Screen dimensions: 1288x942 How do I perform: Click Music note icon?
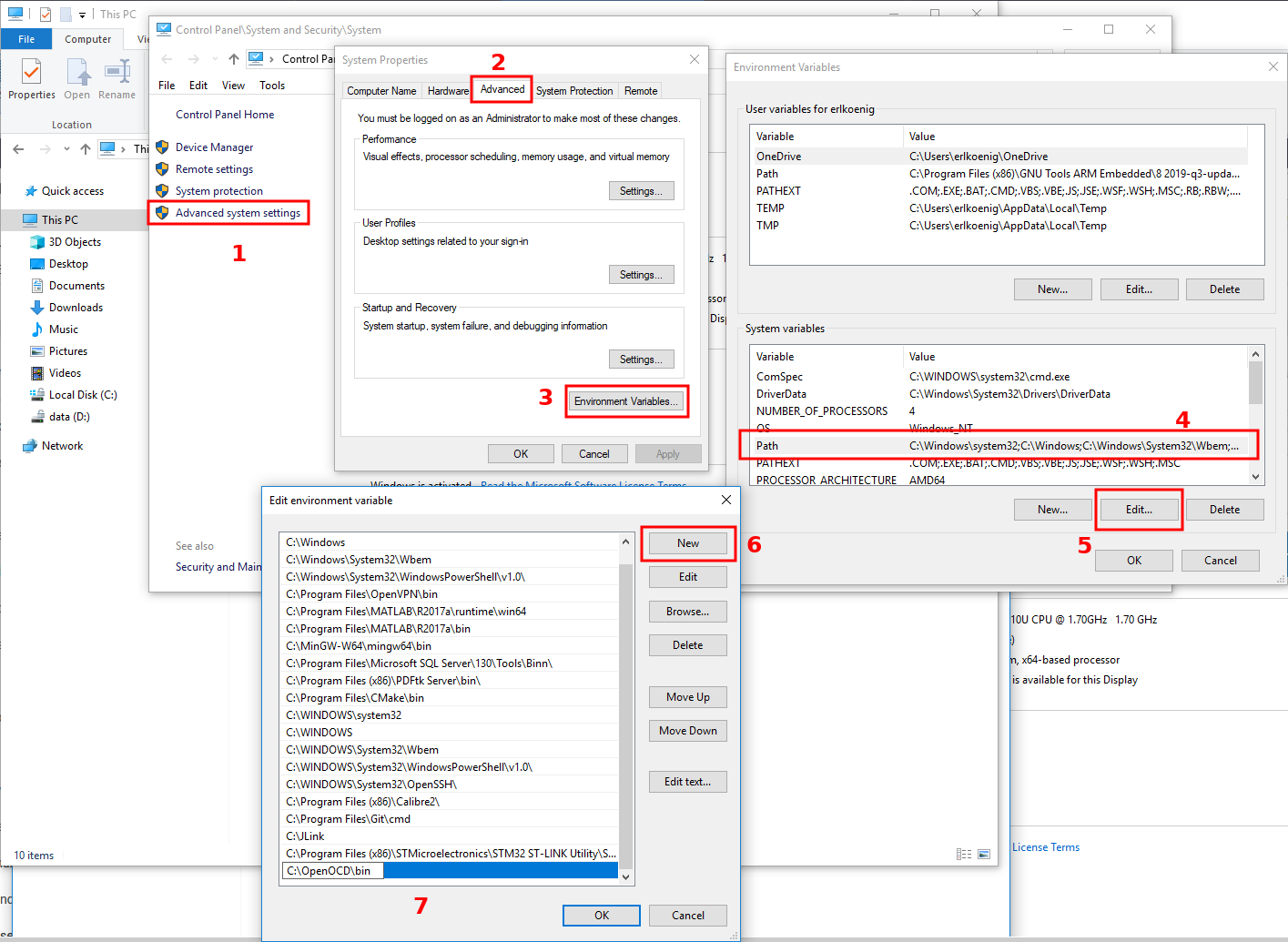37,329
